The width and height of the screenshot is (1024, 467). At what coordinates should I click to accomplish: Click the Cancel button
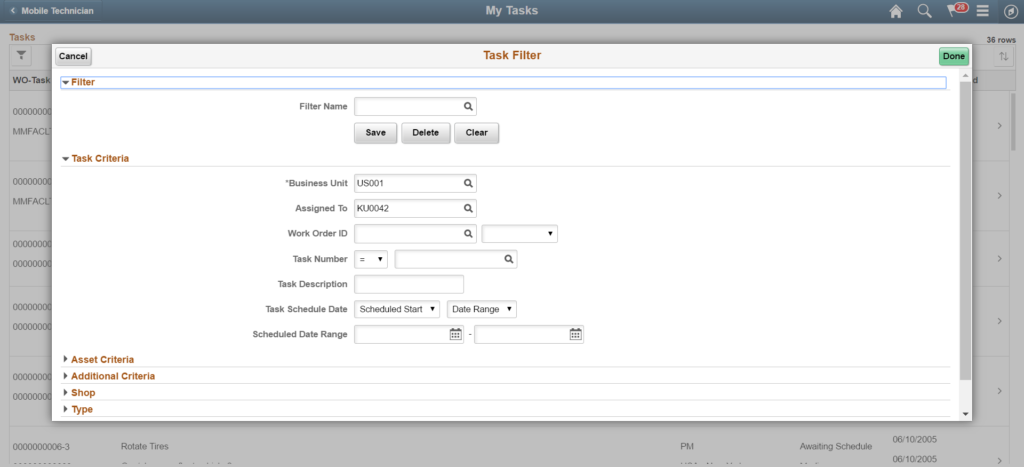click(73, 56)
